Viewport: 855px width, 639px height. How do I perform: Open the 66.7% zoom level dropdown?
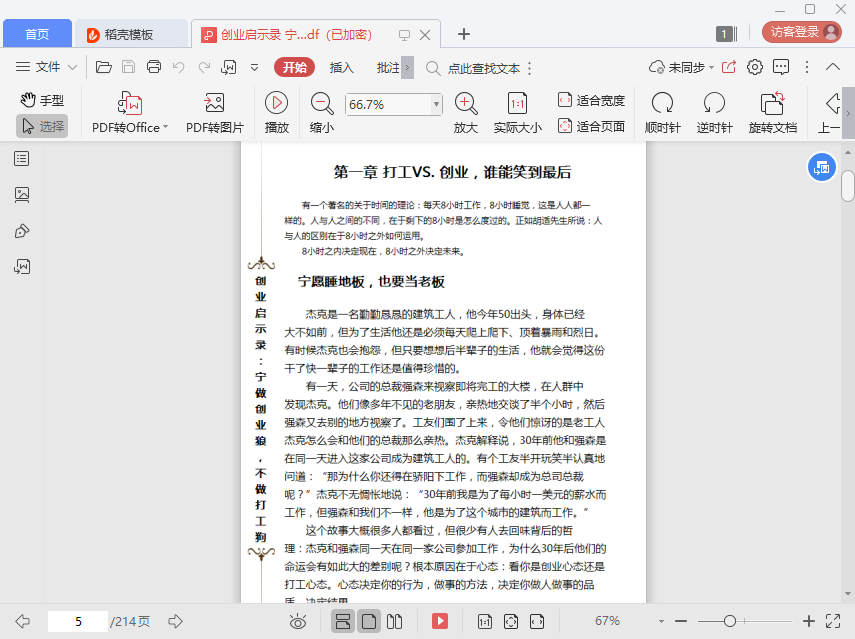[x=436, y=104]
